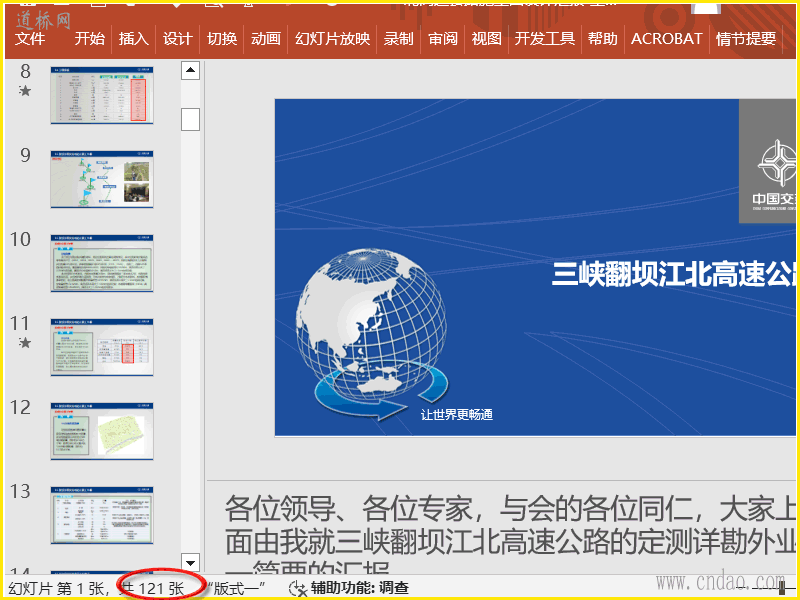Open the 设计 ribbon tab
Image resolution: width=800 pixels, height=600 pixels.
click(x=178, y=39)
